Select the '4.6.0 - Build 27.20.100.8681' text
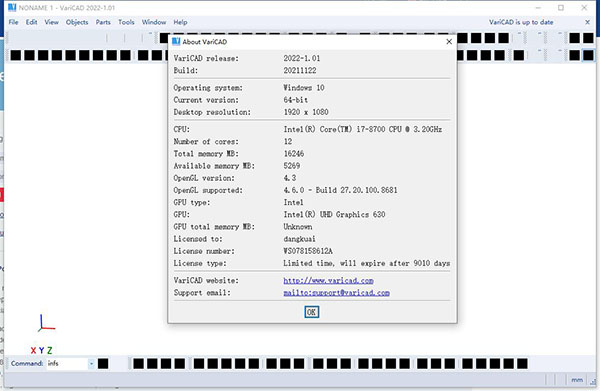This screenshot has width=600, height=391. click(x=340, y=190)
